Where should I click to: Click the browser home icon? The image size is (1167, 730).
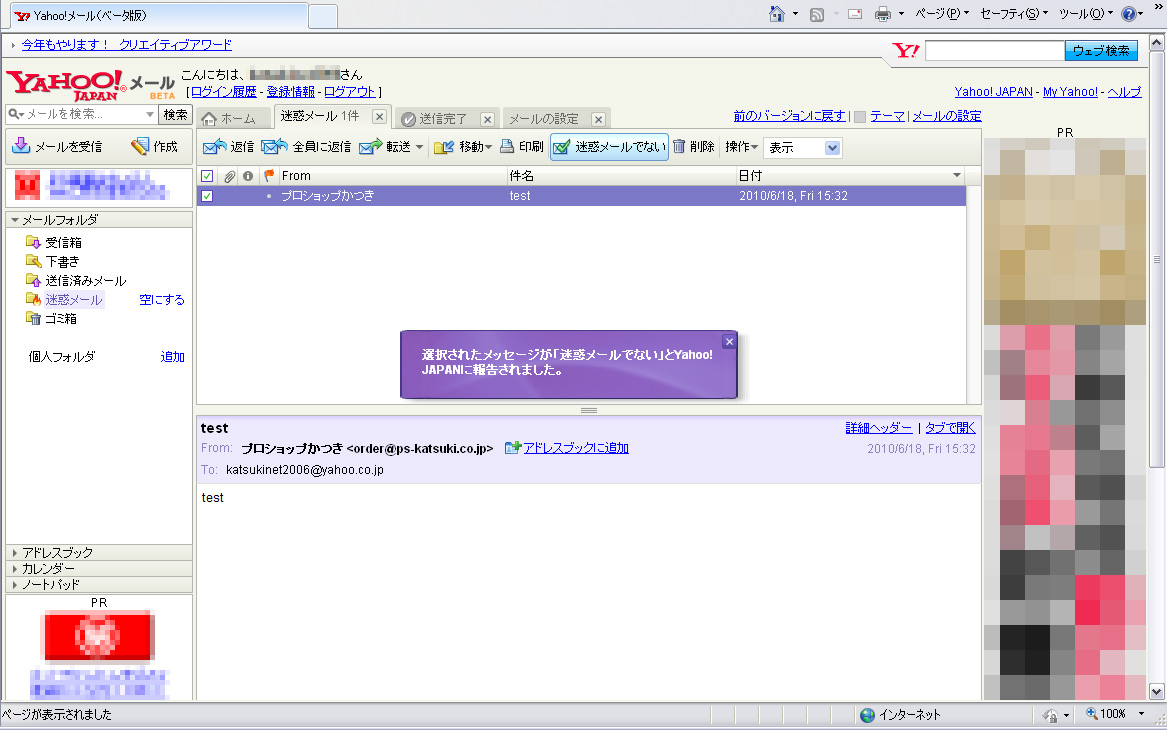click(x=776, y=14)
